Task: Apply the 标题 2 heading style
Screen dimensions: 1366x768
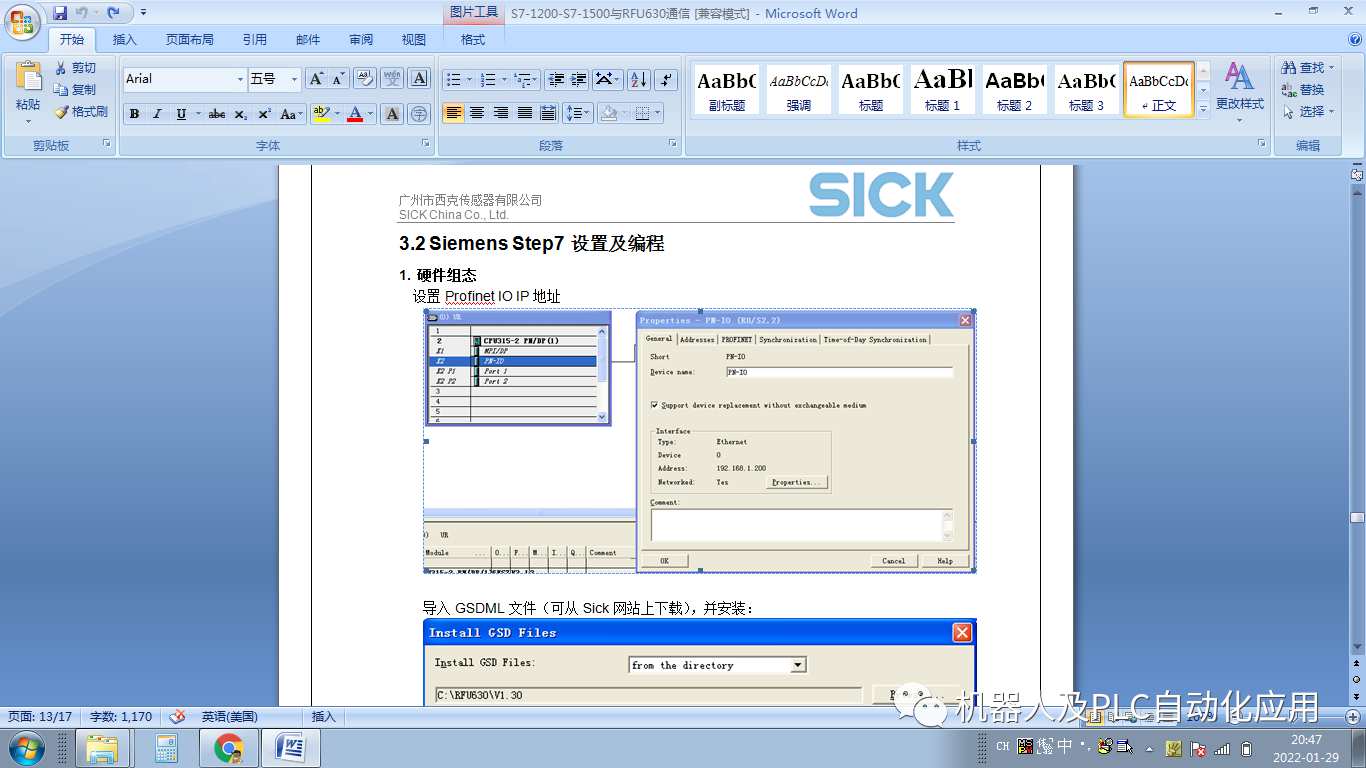Action: coord(1015,90)
